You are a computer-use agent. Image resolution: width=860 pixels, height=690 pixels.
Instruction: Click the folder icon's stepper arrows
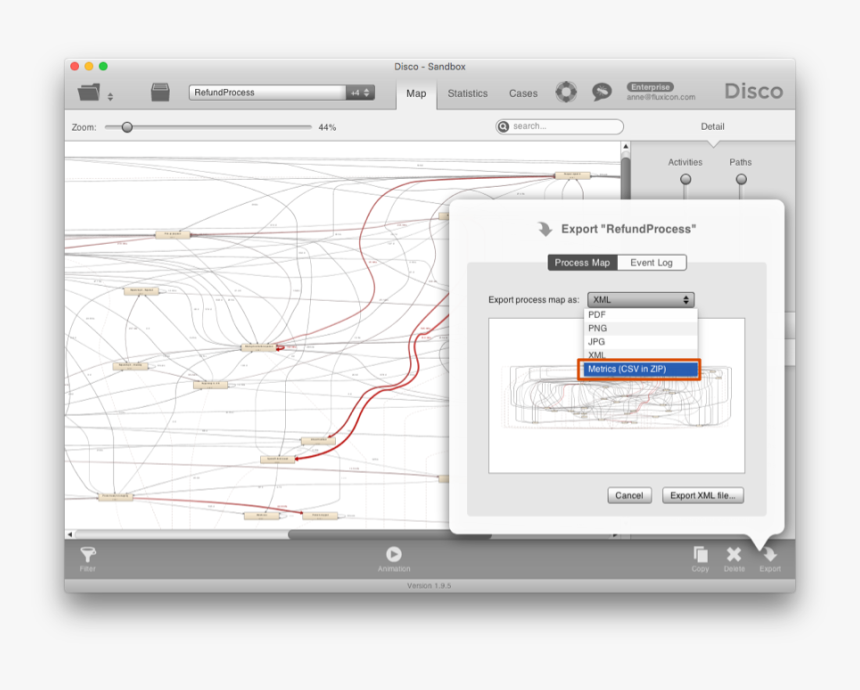click(x=110, y=97)
